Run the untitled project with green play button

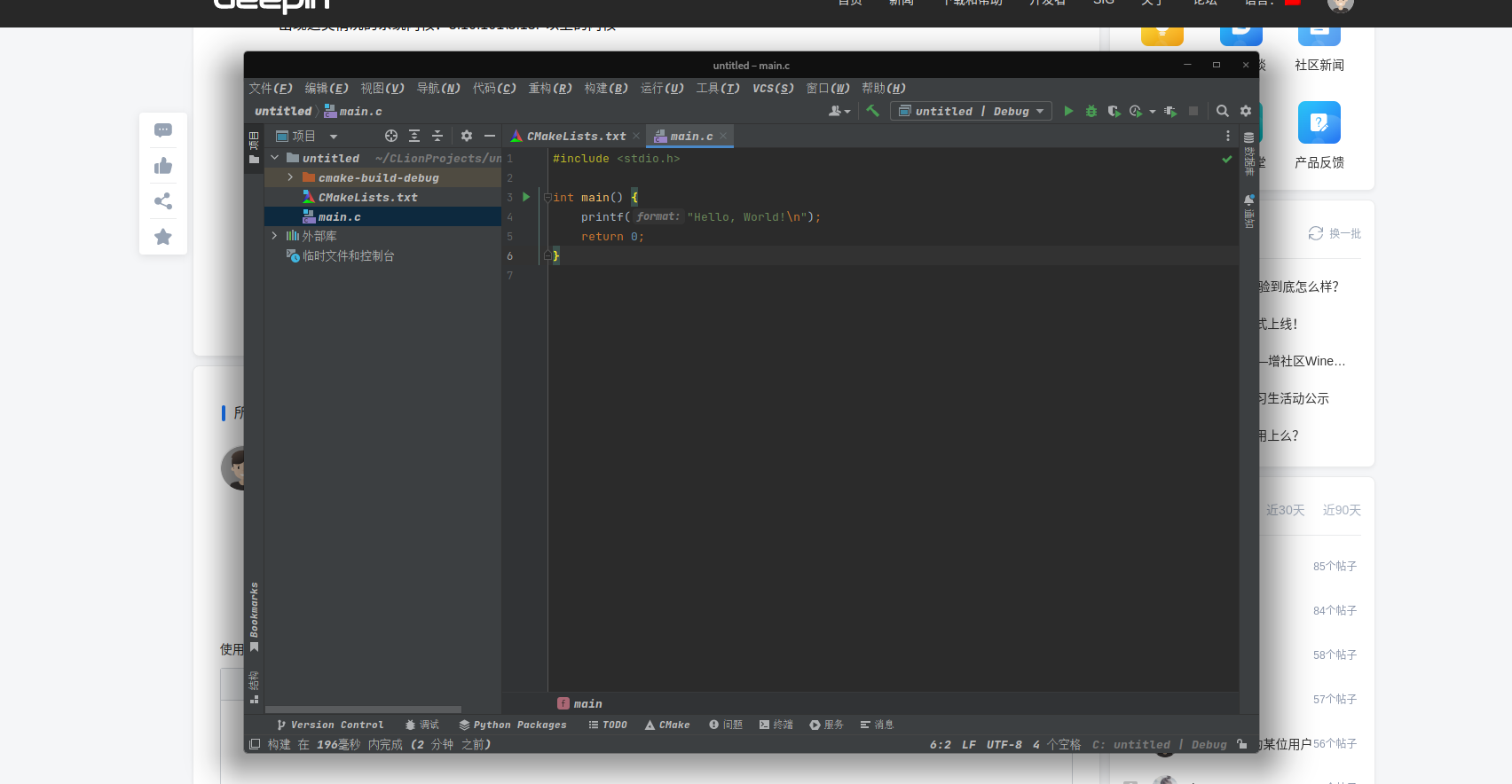[1068, 111]
